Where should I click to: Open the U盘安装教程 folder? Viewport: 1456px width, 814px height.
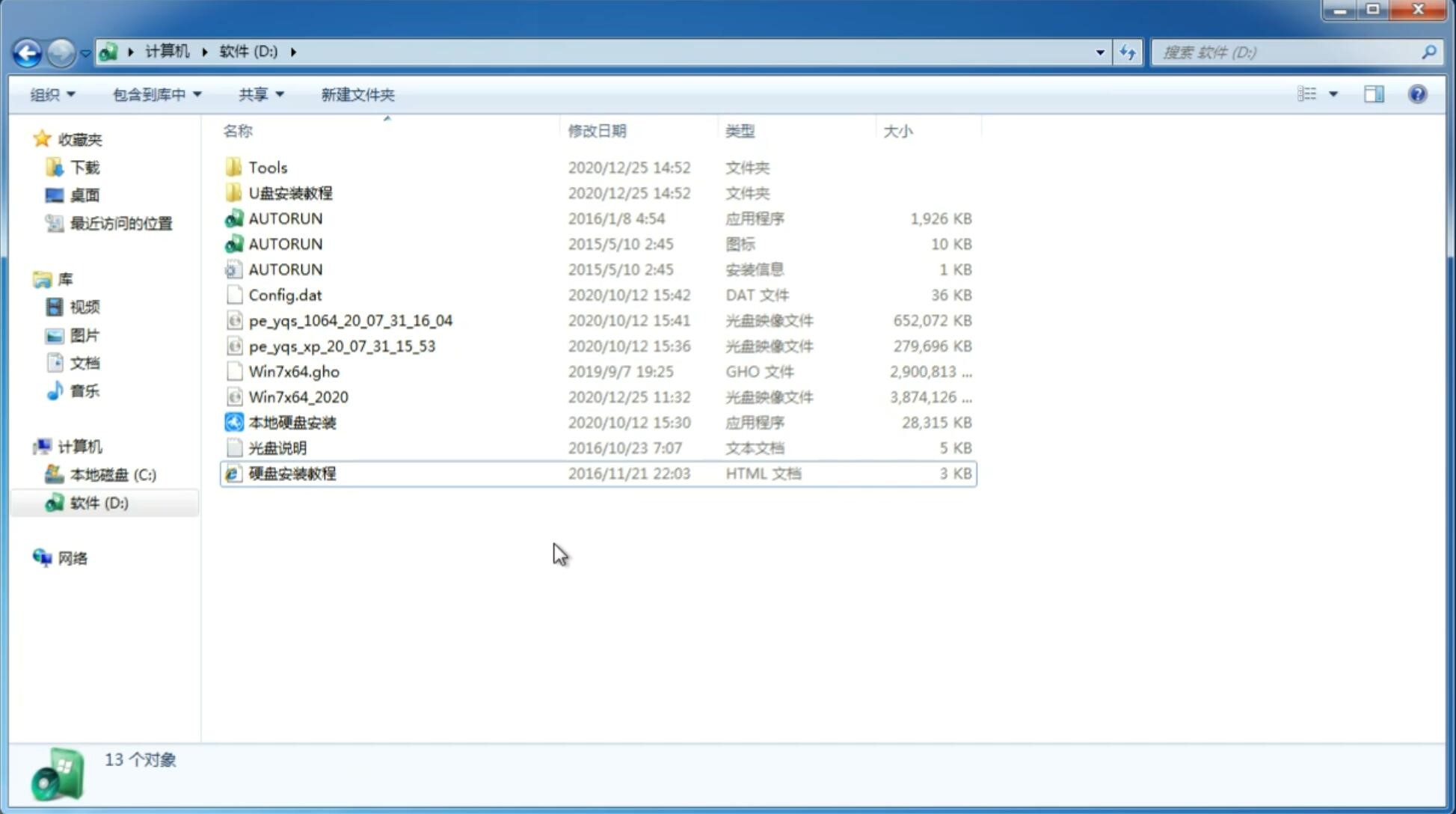tap(291, 193)
